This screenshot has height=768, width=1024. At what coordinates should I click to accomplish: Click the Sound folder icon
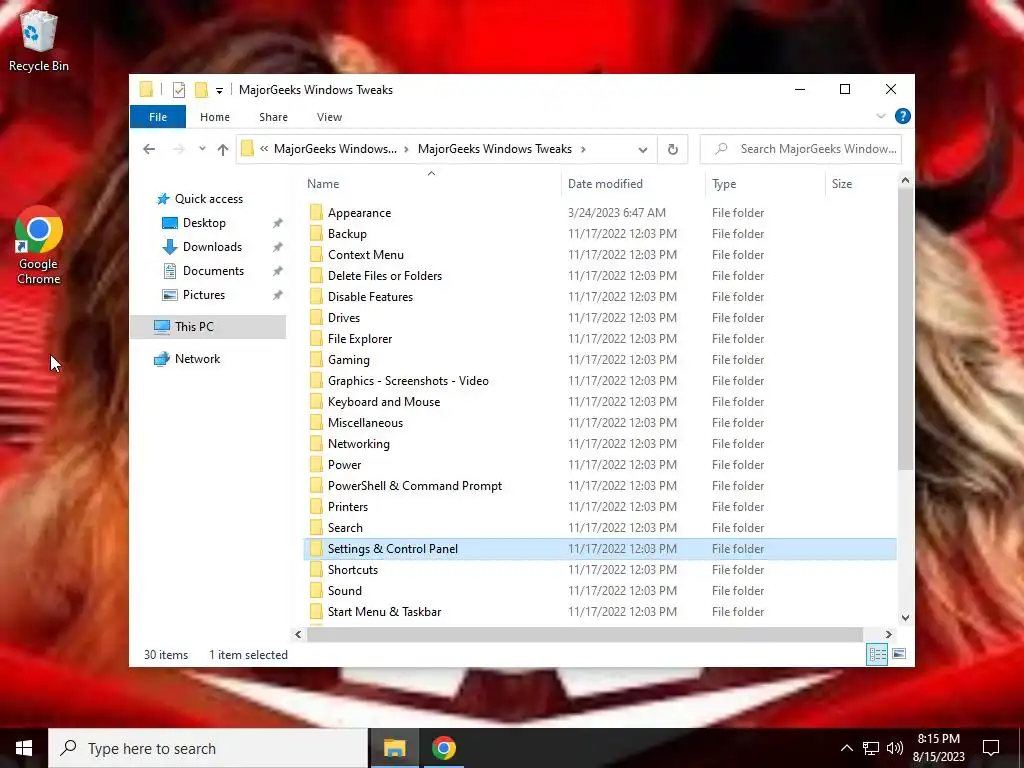tap(316, 590)
